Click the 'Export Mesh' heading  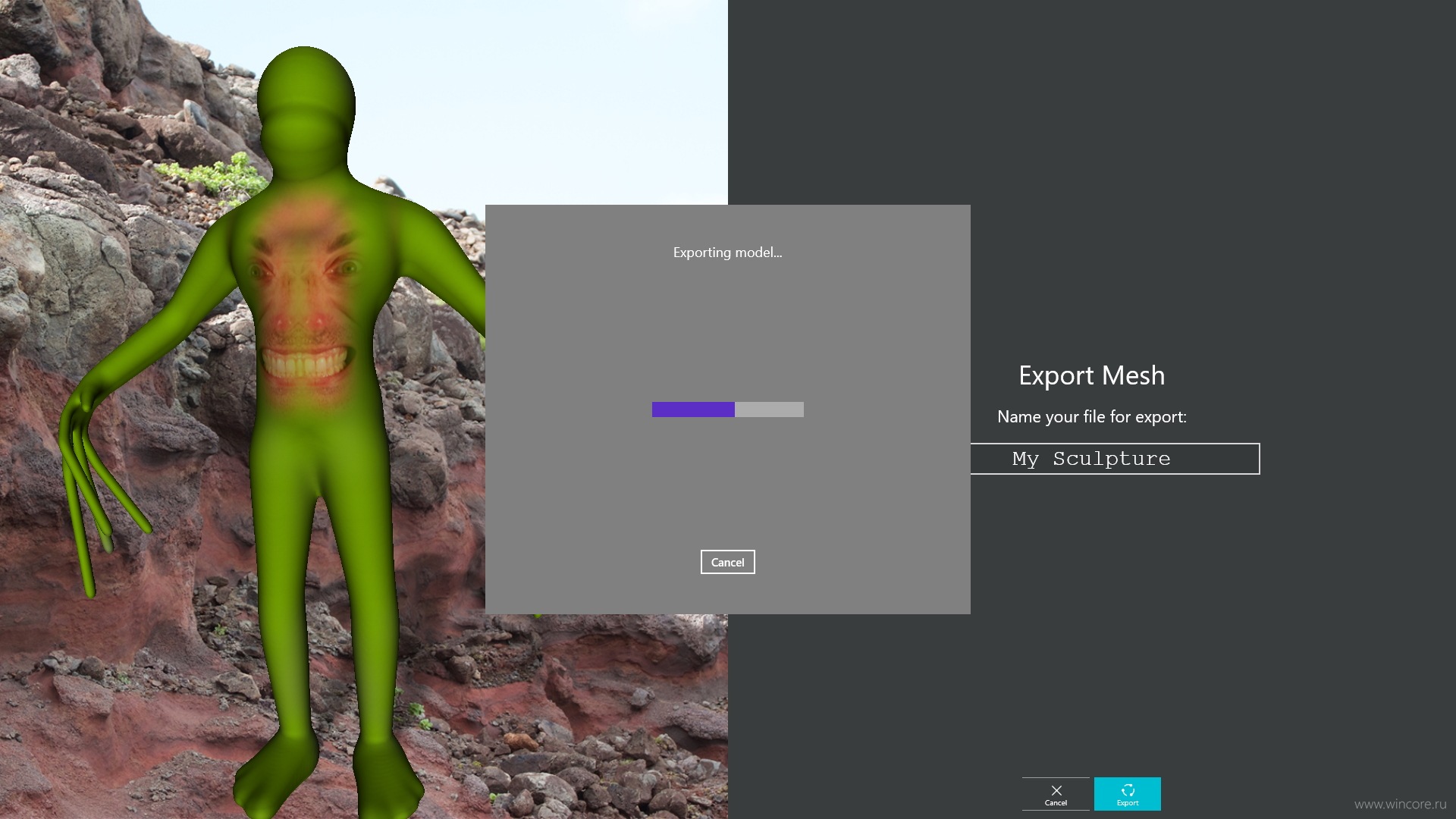click(x=1091, y=375)
